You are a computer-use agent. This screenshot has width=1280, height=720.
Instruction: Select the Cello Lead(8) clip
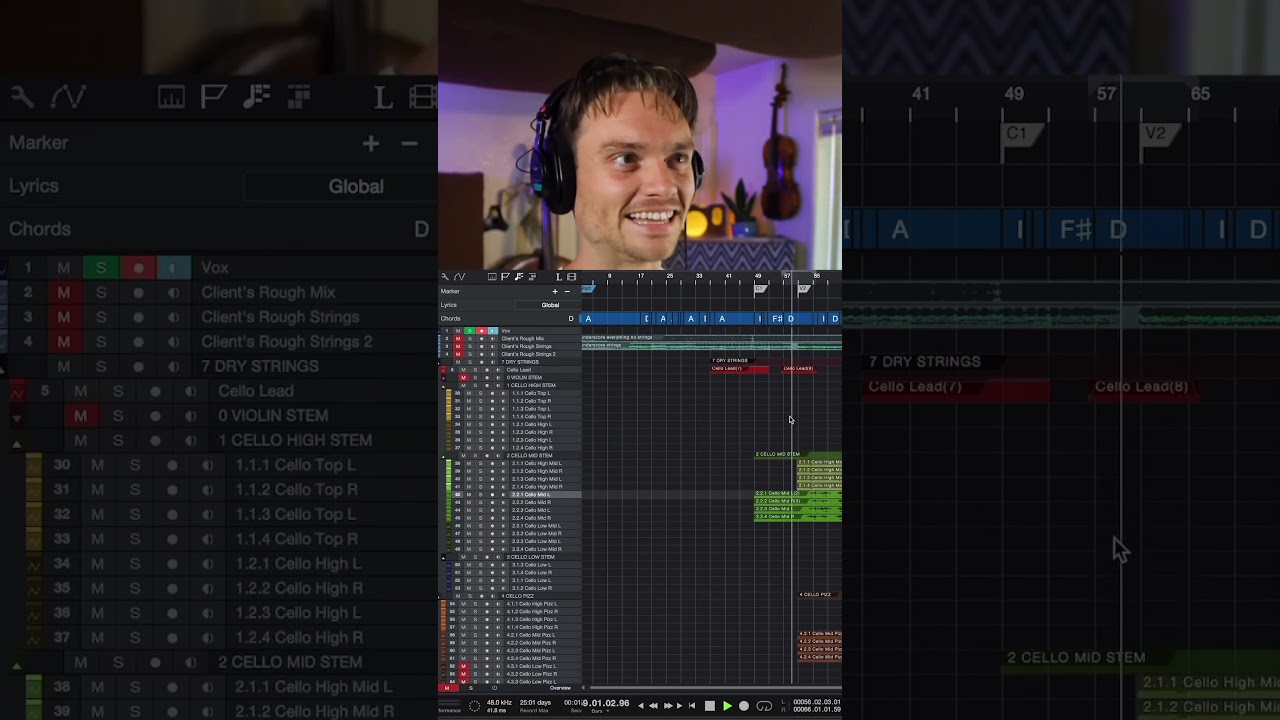(799, 369)
